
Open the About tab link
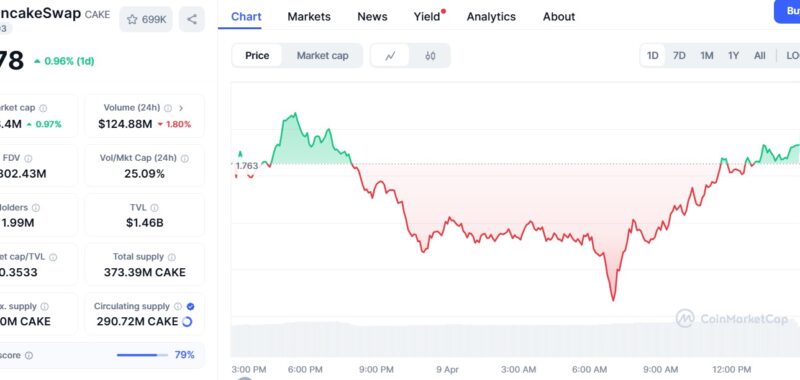point(559,17)
